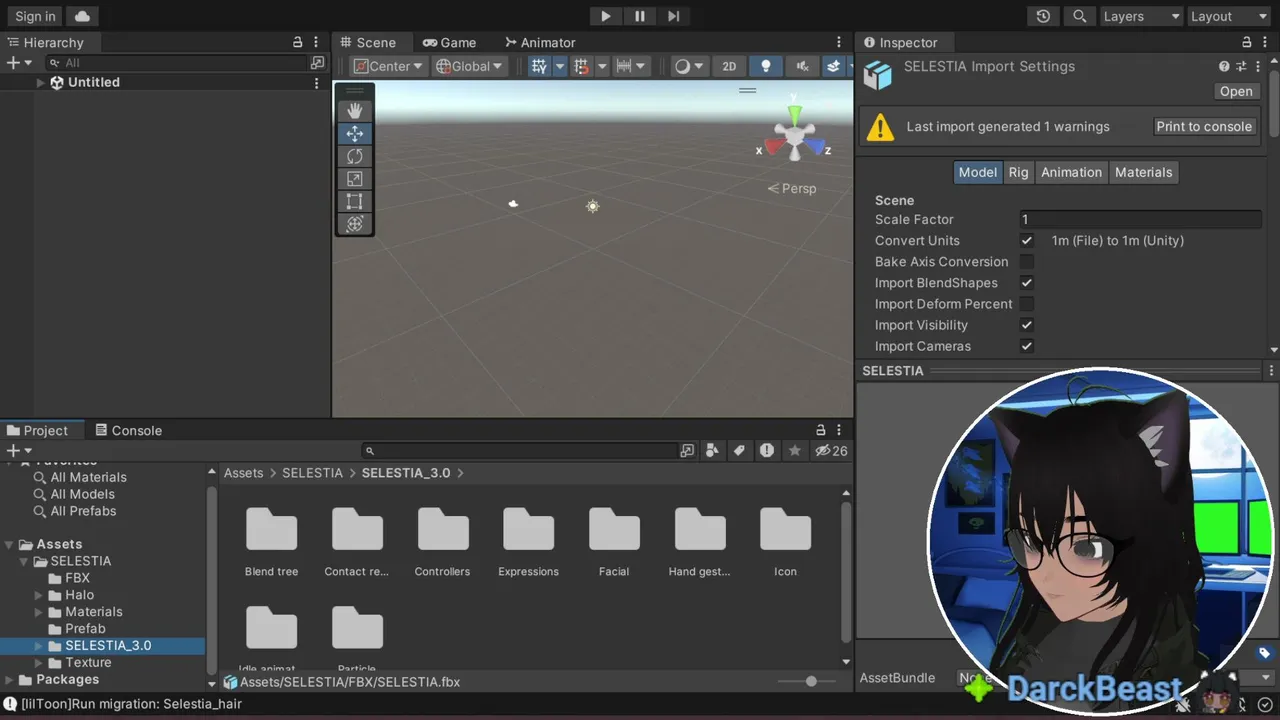Toggle the Import Cameras checkbox
This screenshot has height=720, width=1280.
[x=1026, y=346]
